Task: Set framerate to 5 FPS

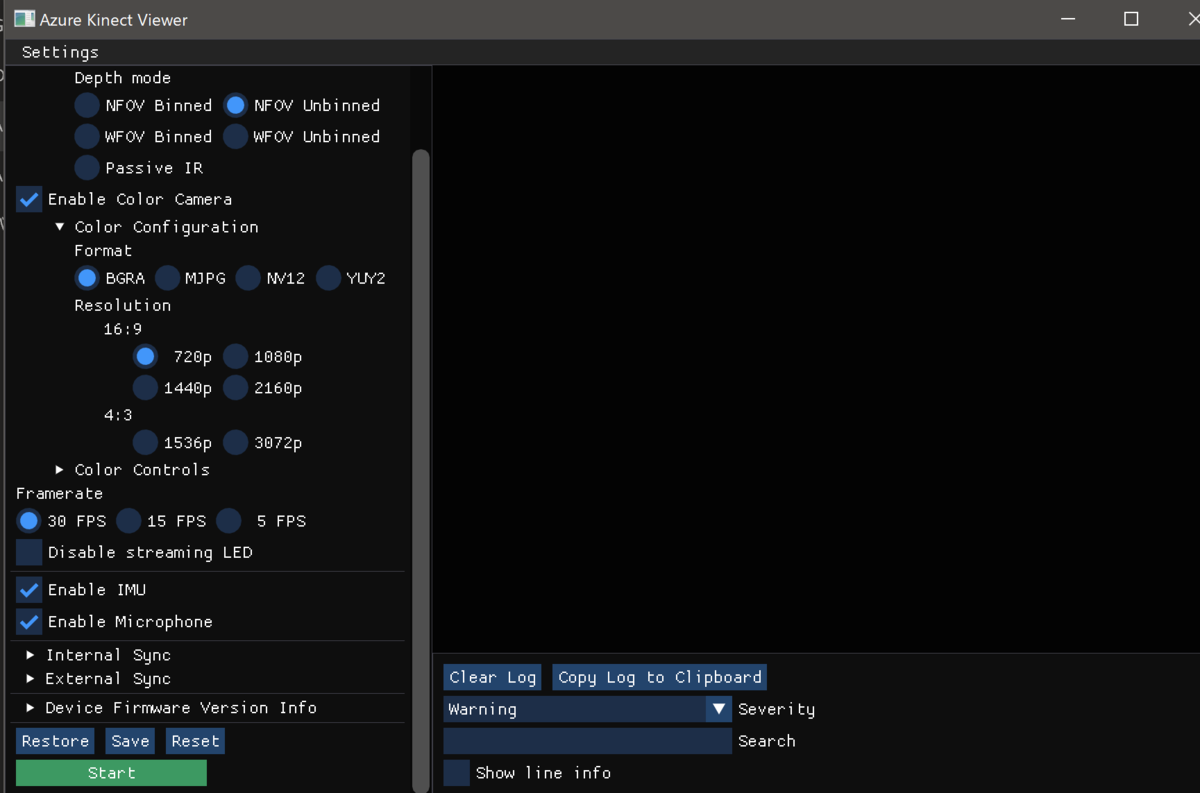Action: 229,521
